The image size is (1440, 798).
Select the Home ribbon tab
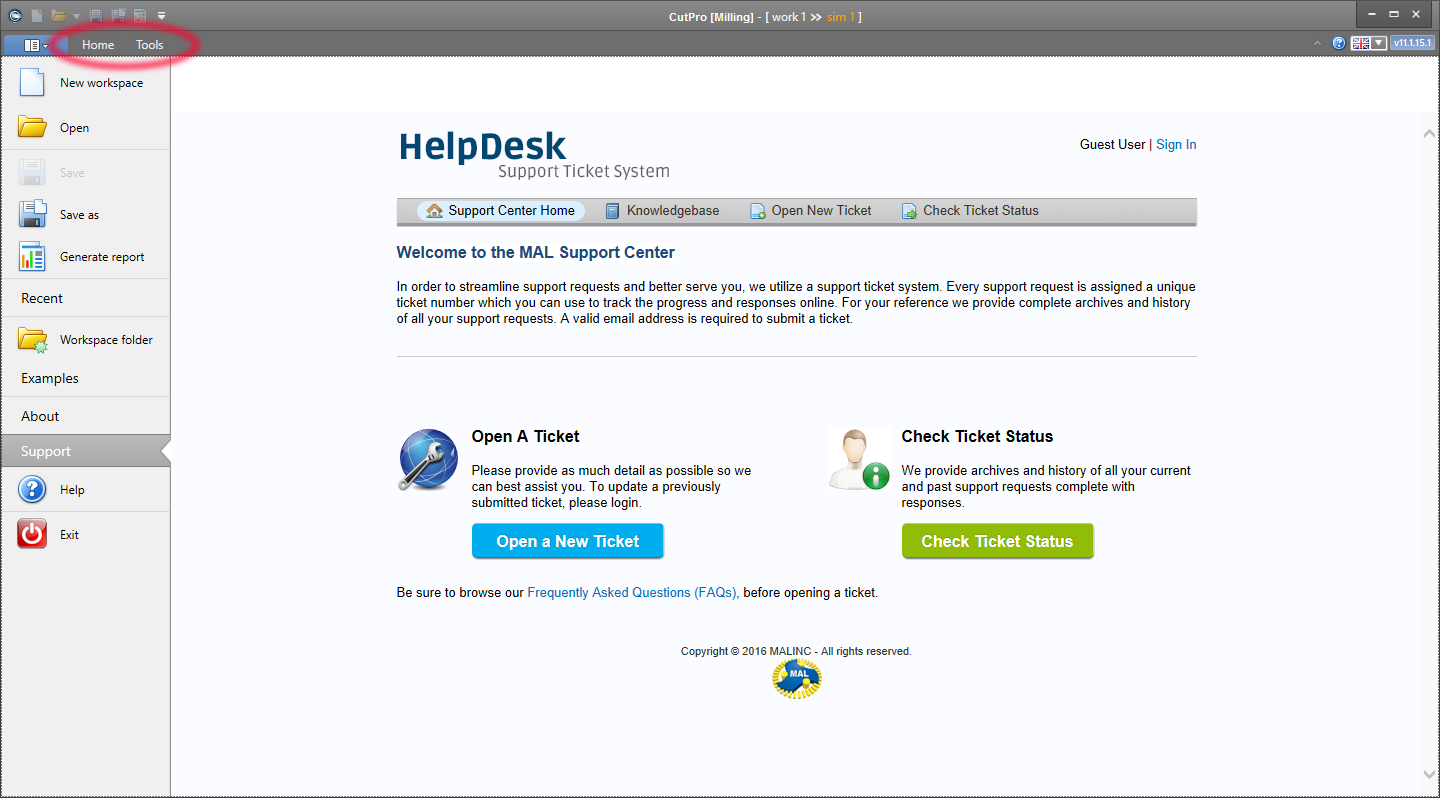pyautogui.click(x=98, y=45)
